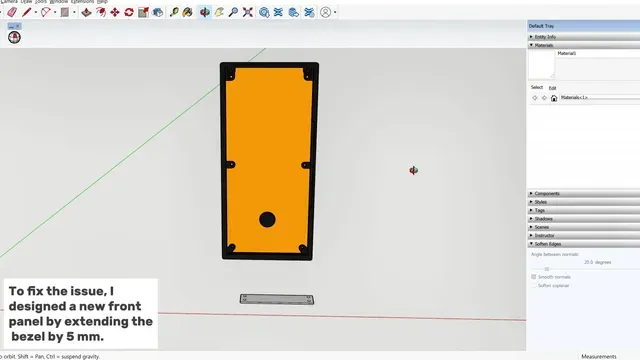Select the Scale tool
Viewport: 640px width, 360px height.
point(143,12)
